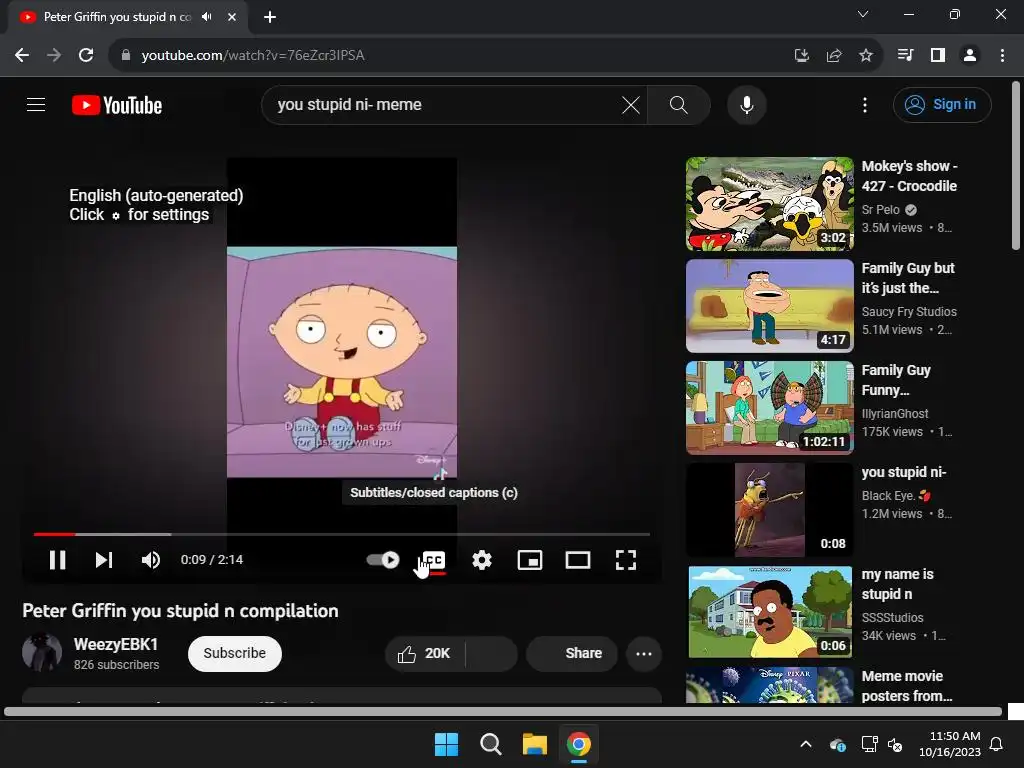1024x768 pixels.
Task: Open the YouTube hamburger guide menu
Action: pos(36,104)
